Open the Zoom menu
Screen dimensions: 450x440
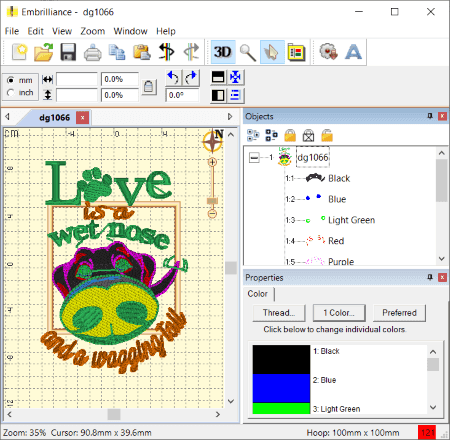93,31
